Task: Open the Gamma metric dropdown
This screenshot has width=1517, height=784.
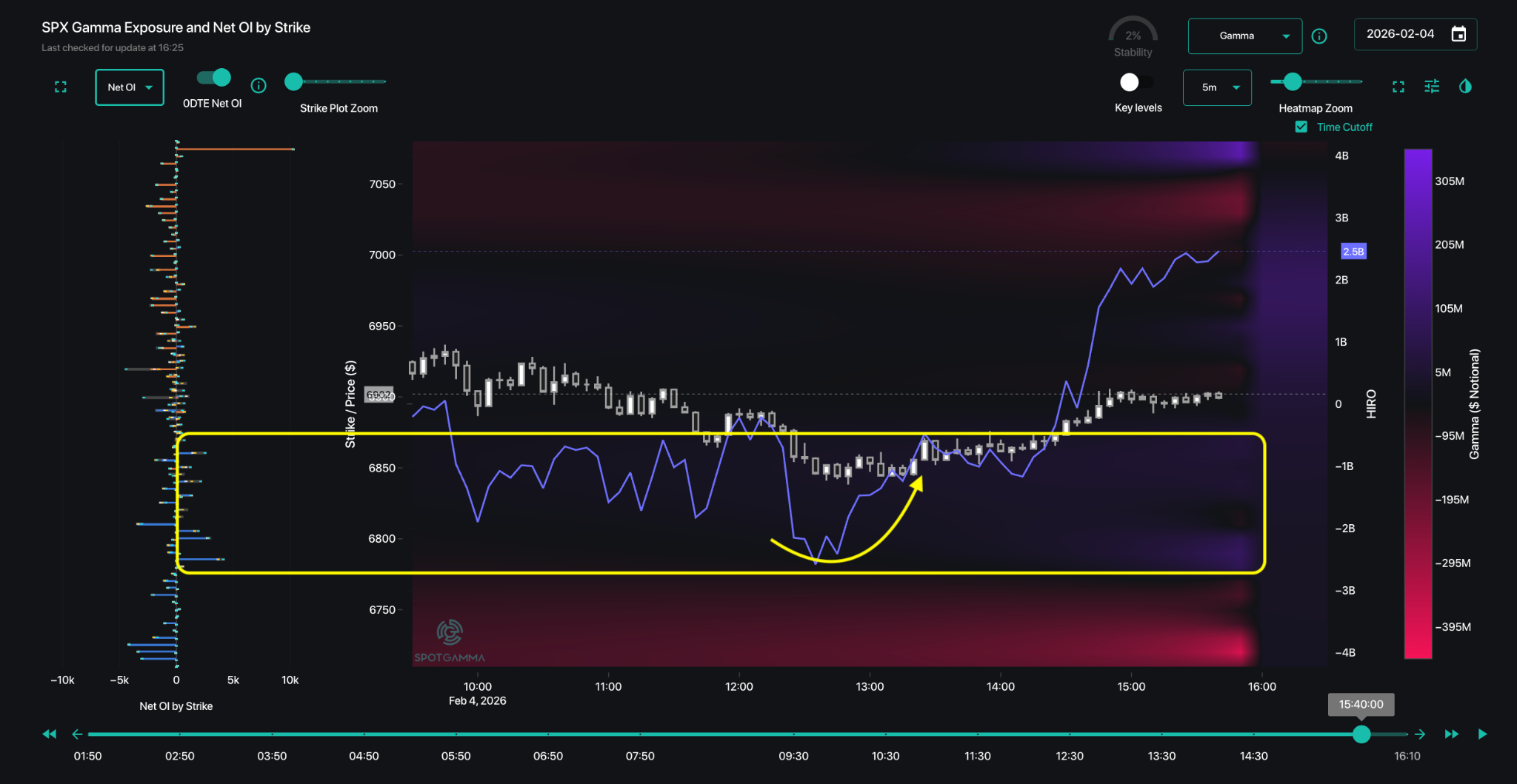Action: [x=1244, y=36]
